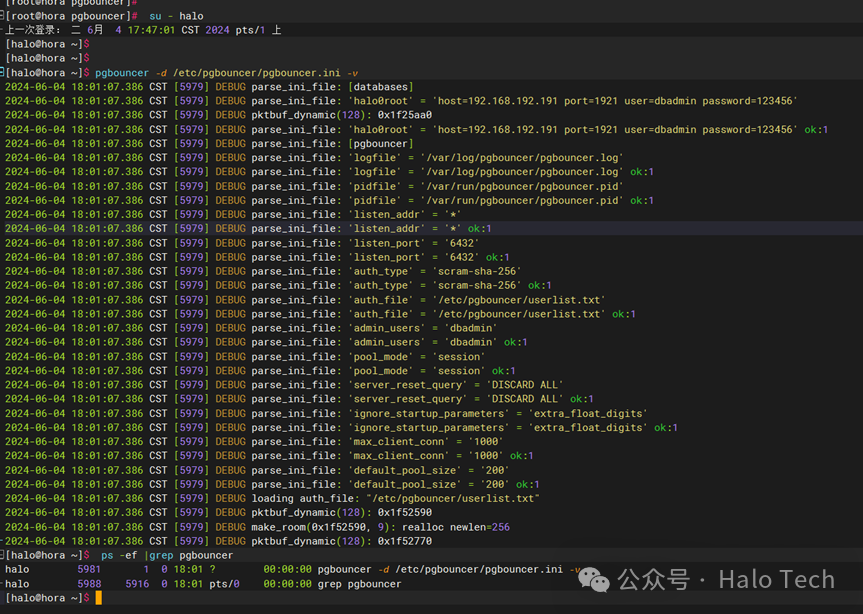Click the 'Halo Tech' watermark text
Viewport: 863px width, 614px height.
pos(774,579)
